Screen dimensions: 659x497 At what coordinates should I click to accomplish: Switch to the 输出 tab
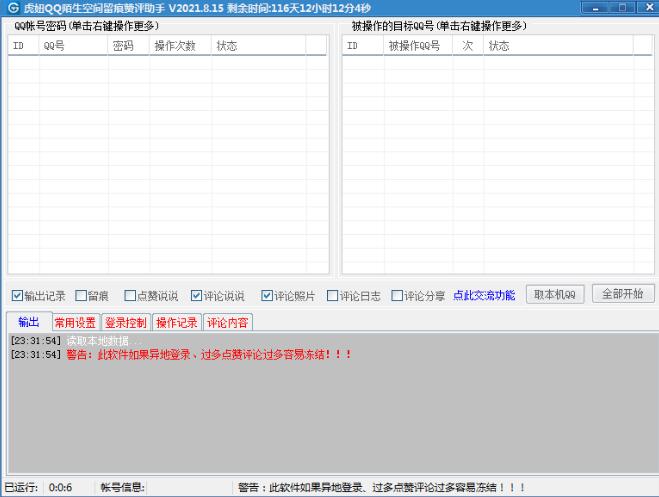(x=29, y=322)
